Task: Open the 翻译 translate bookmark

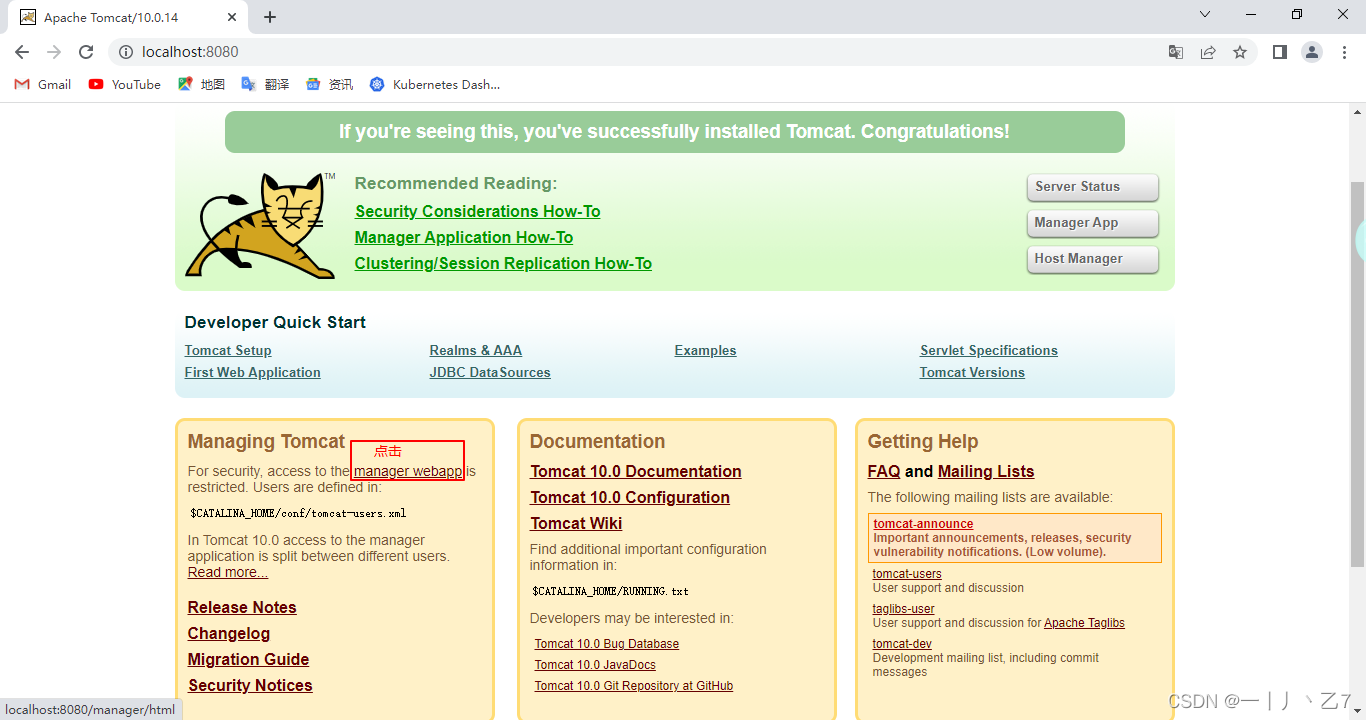Action: click(265, 84)
